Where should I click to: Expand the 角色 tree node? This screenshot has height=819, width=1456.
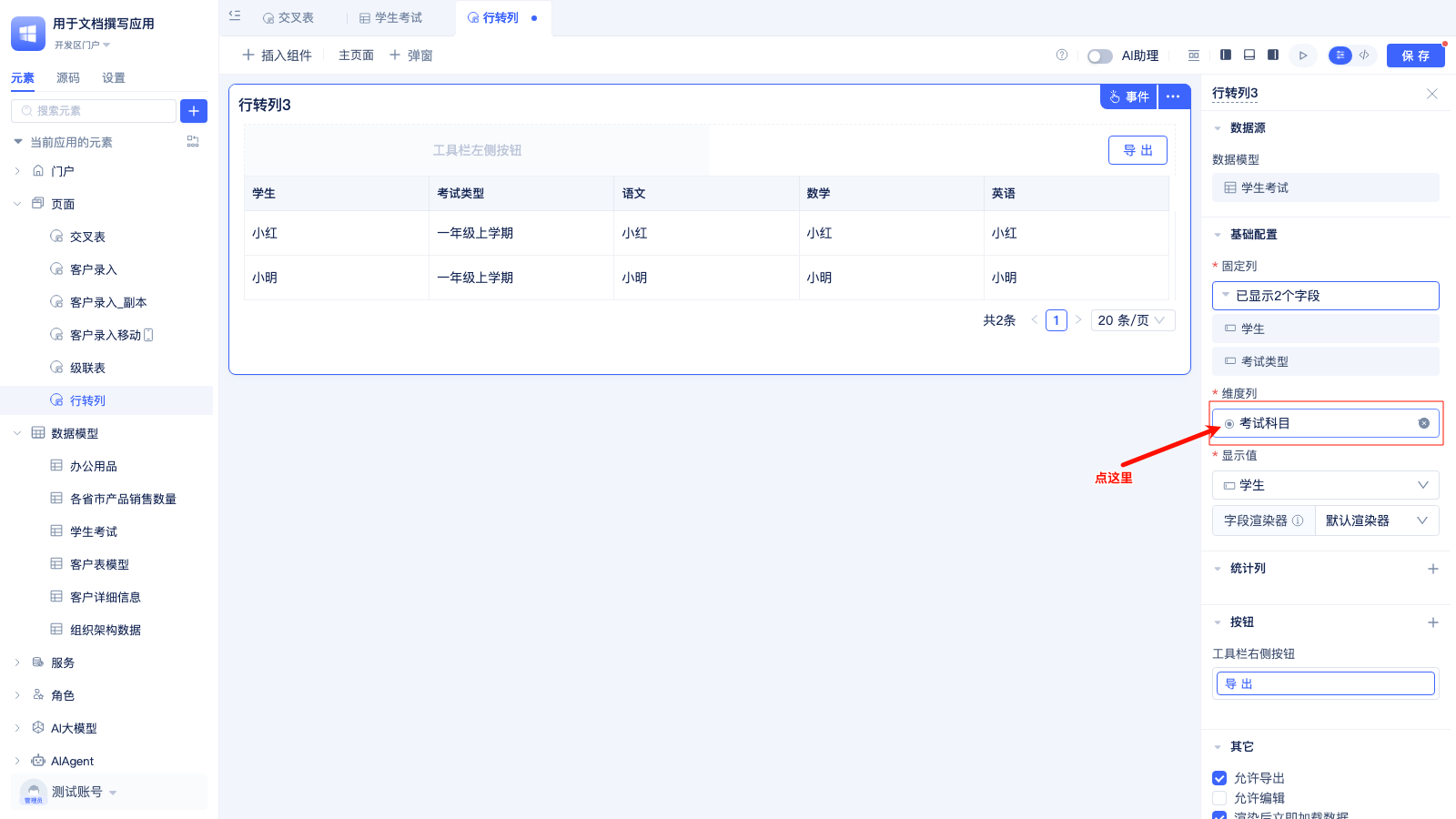(17, 695)
